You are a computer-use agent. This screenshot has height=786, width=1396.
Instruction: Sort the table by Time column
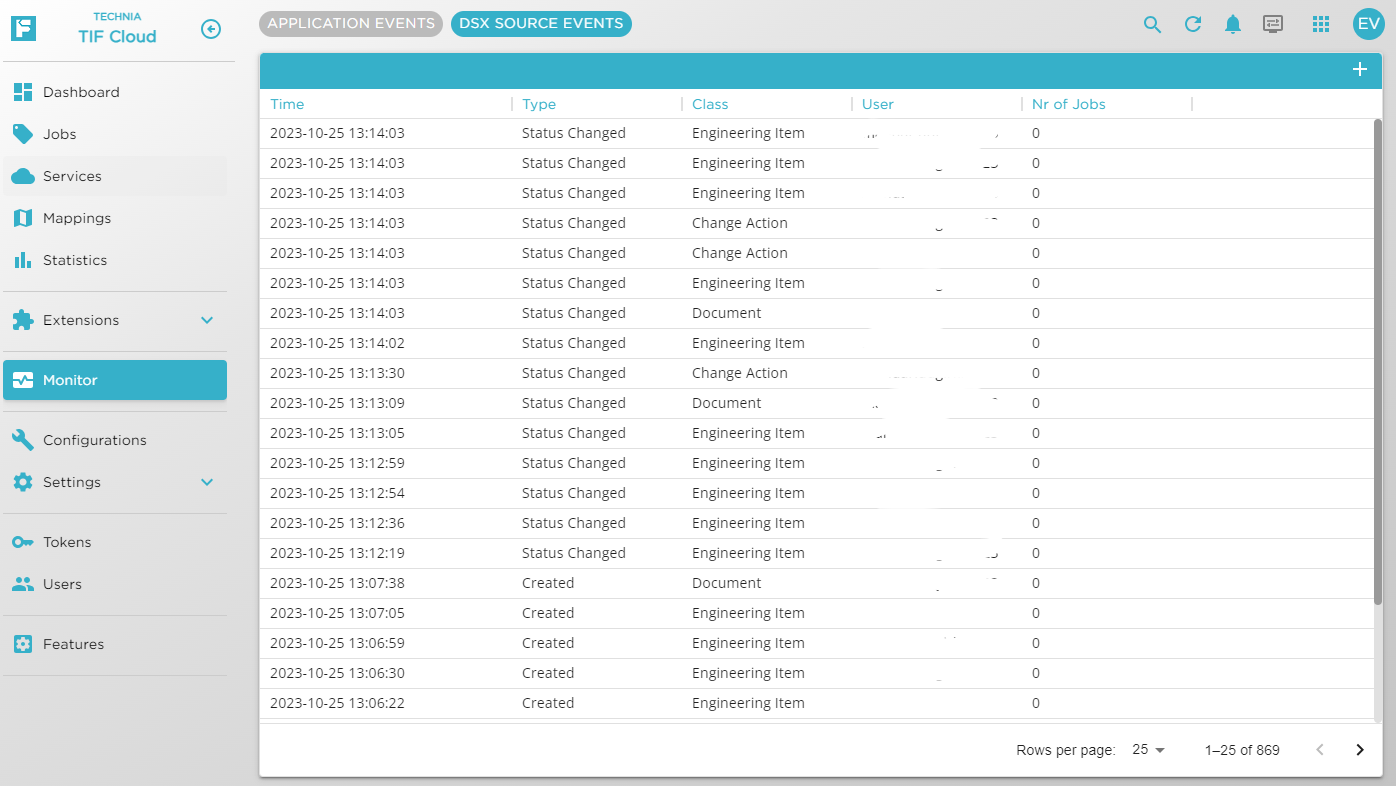(x=287, y=104)
